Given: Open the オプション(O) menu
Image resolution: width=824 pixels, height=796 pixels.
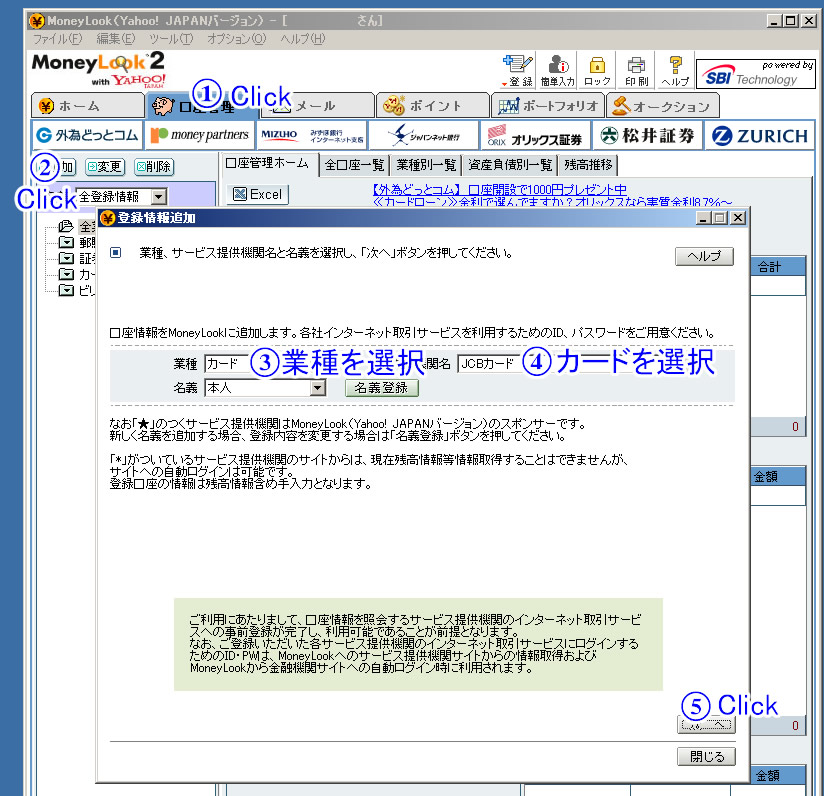Looking at the screenshot, I should point(236,39).
